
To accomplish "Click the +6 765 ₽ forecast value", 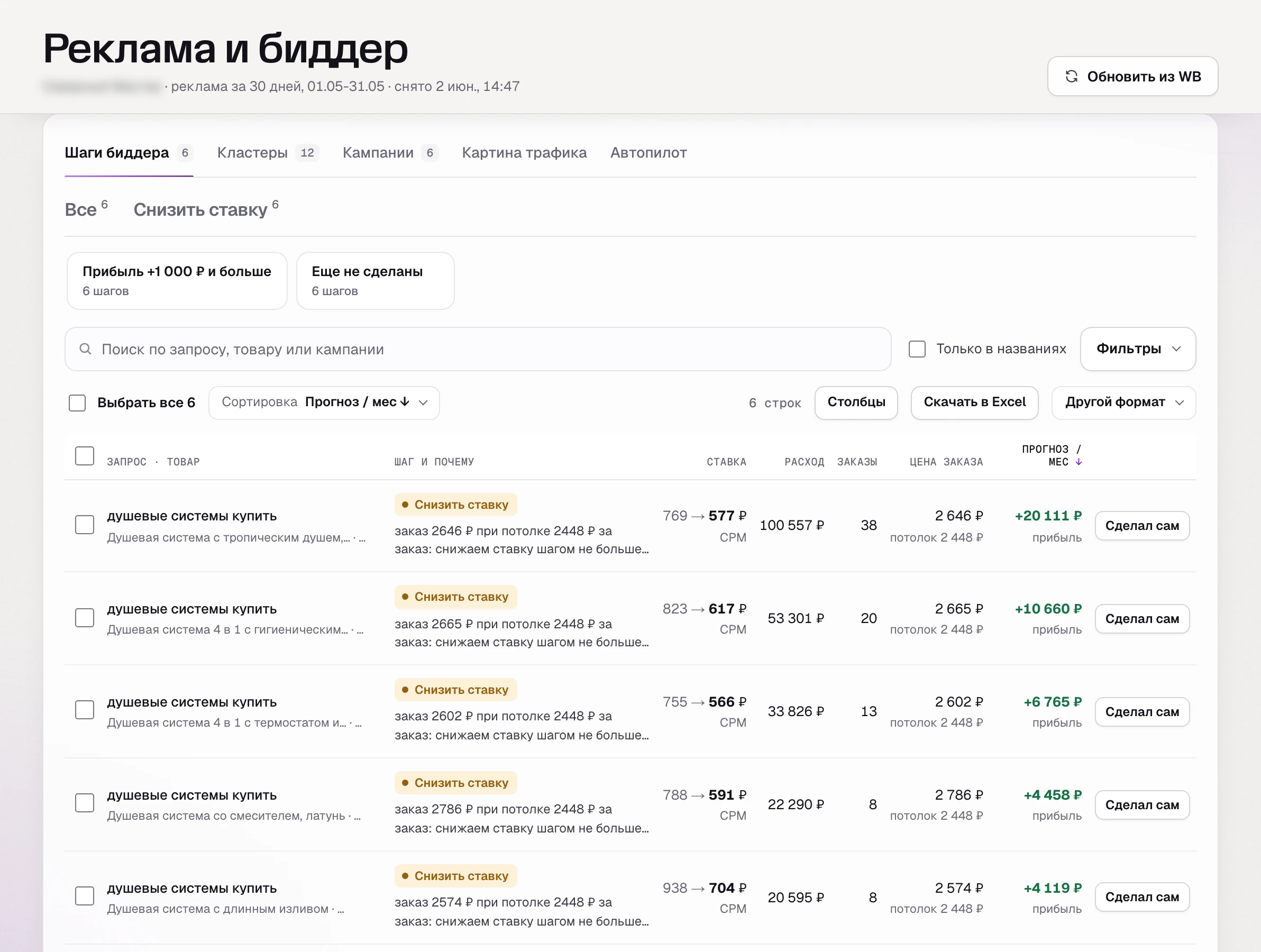I will pyautogui.click(x=1053, y=702).
